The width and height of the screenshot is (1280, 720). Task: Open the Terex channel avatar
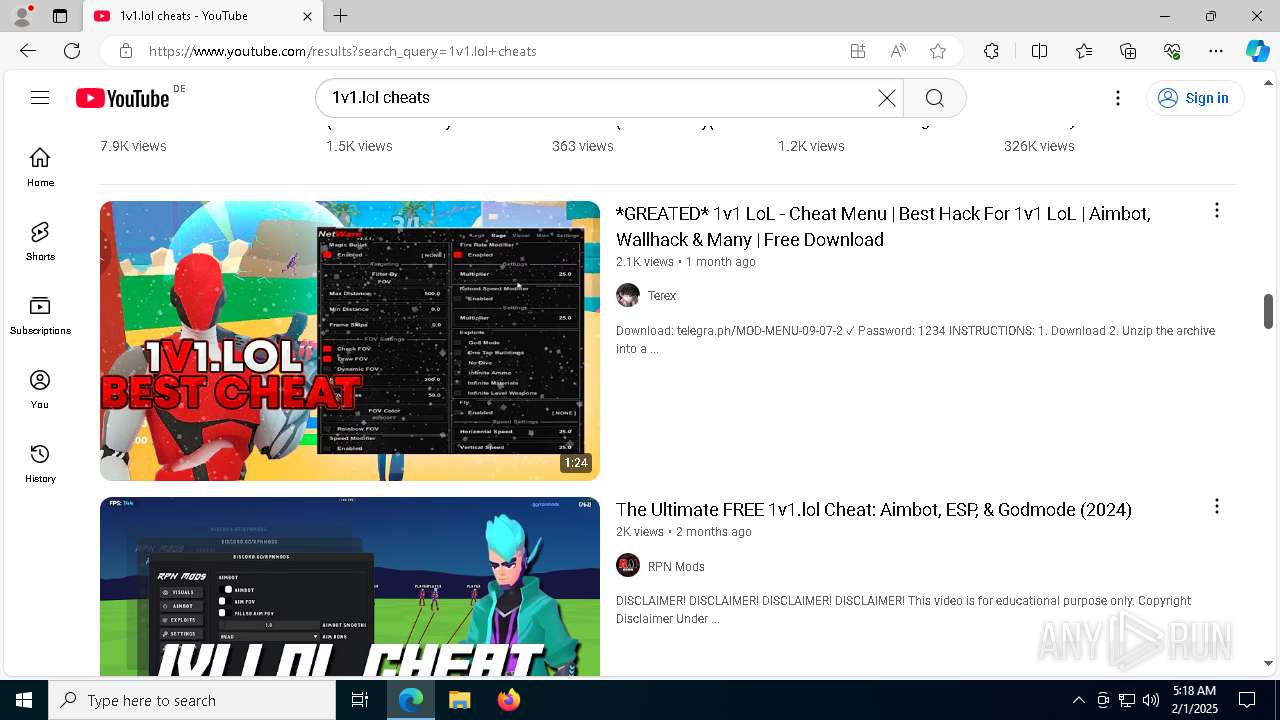pos(628,295)
